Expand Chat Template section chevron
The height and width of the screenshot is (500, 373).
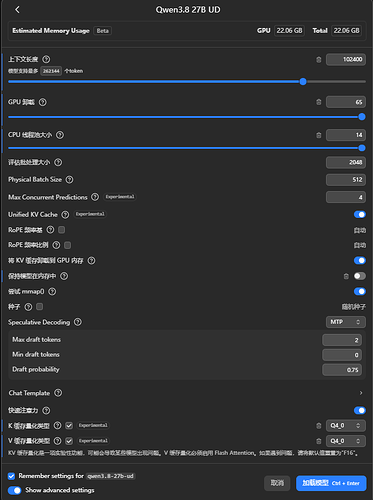point(361,393)
